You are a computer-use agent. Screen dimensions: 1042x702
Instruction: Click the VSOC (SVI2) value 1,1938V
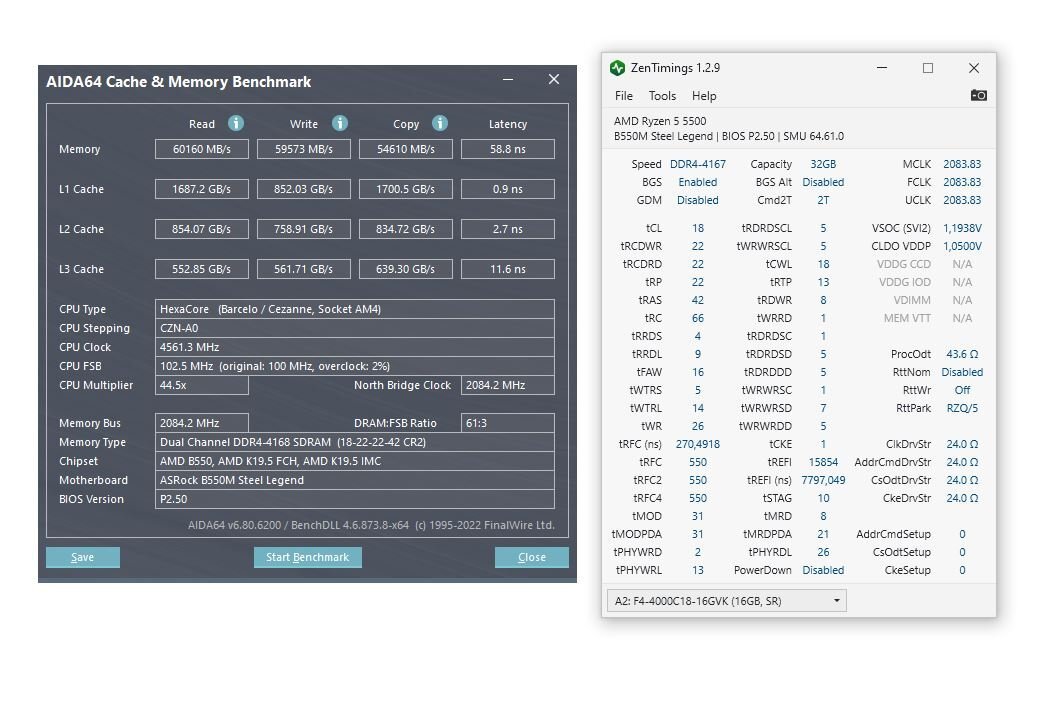[x=962, y=228]
